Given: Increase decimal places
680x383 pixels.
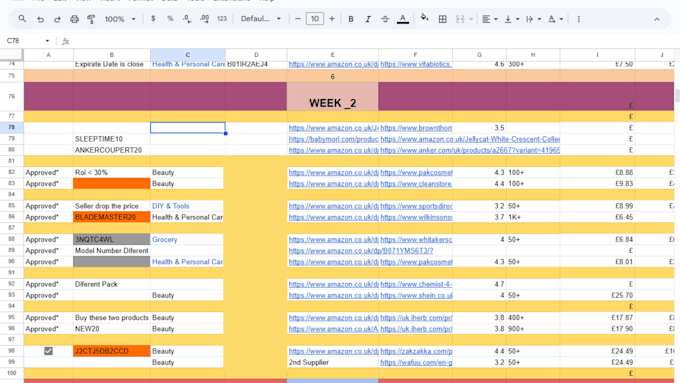Looking at the screenshot, I should coord(204,19).
